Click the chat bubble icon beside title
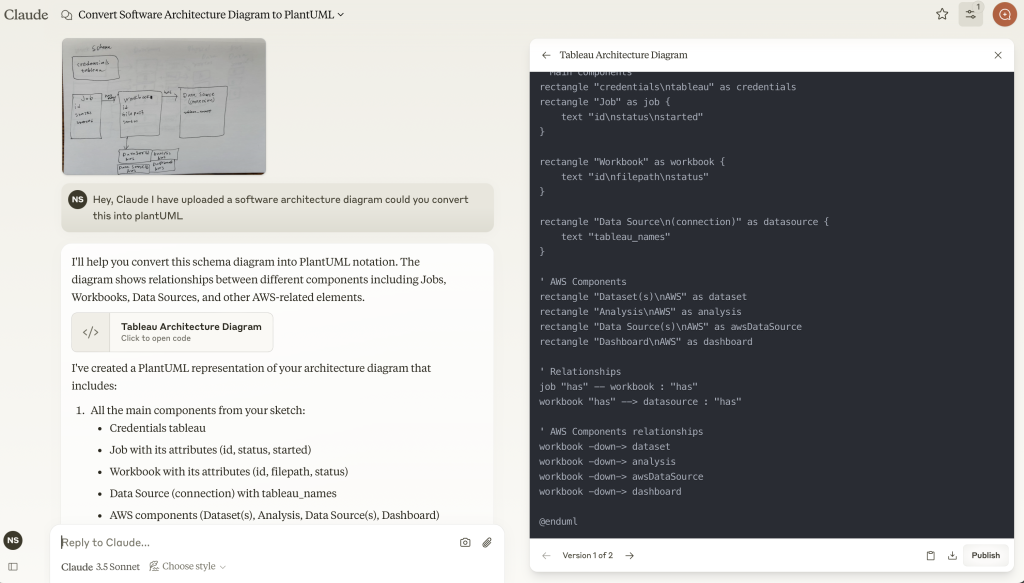The height and width of the screenshot is (583, 1024). point(66,15)
